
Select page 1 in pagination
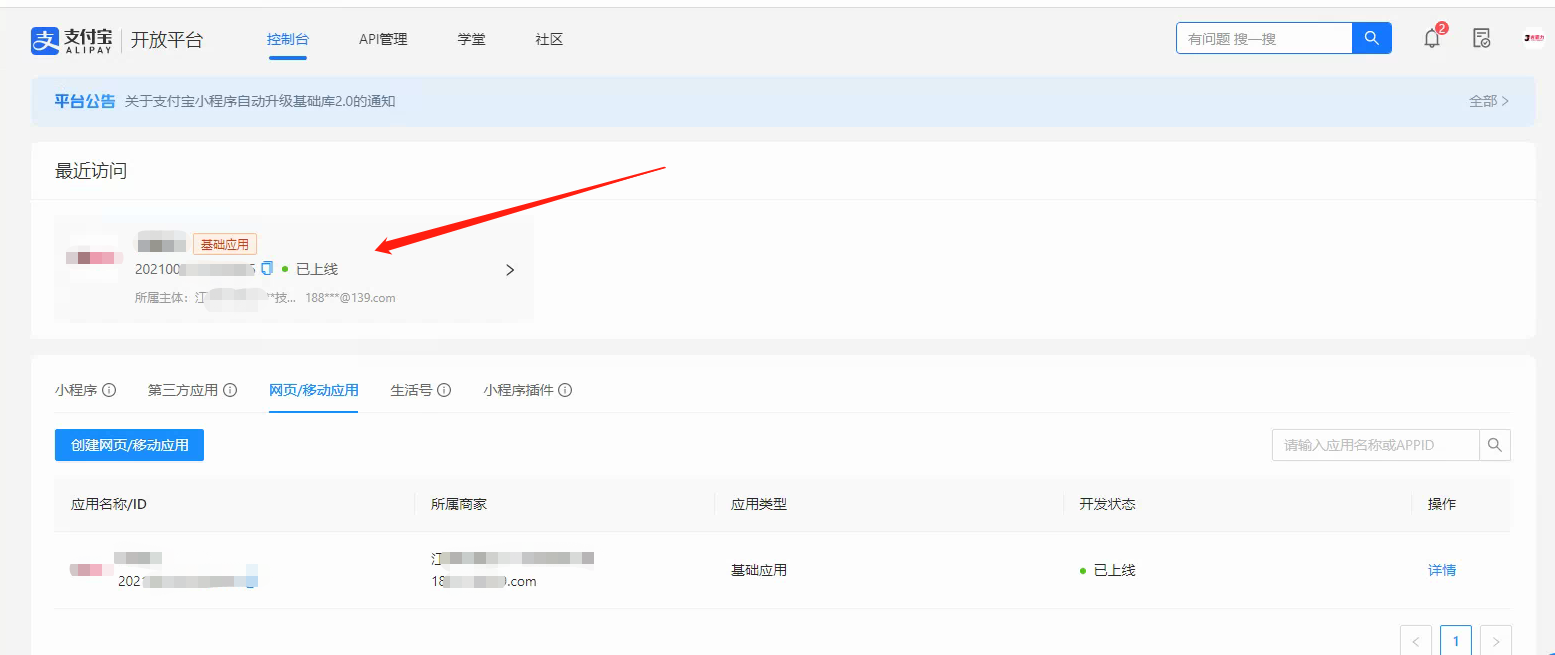click(1456, 641)
